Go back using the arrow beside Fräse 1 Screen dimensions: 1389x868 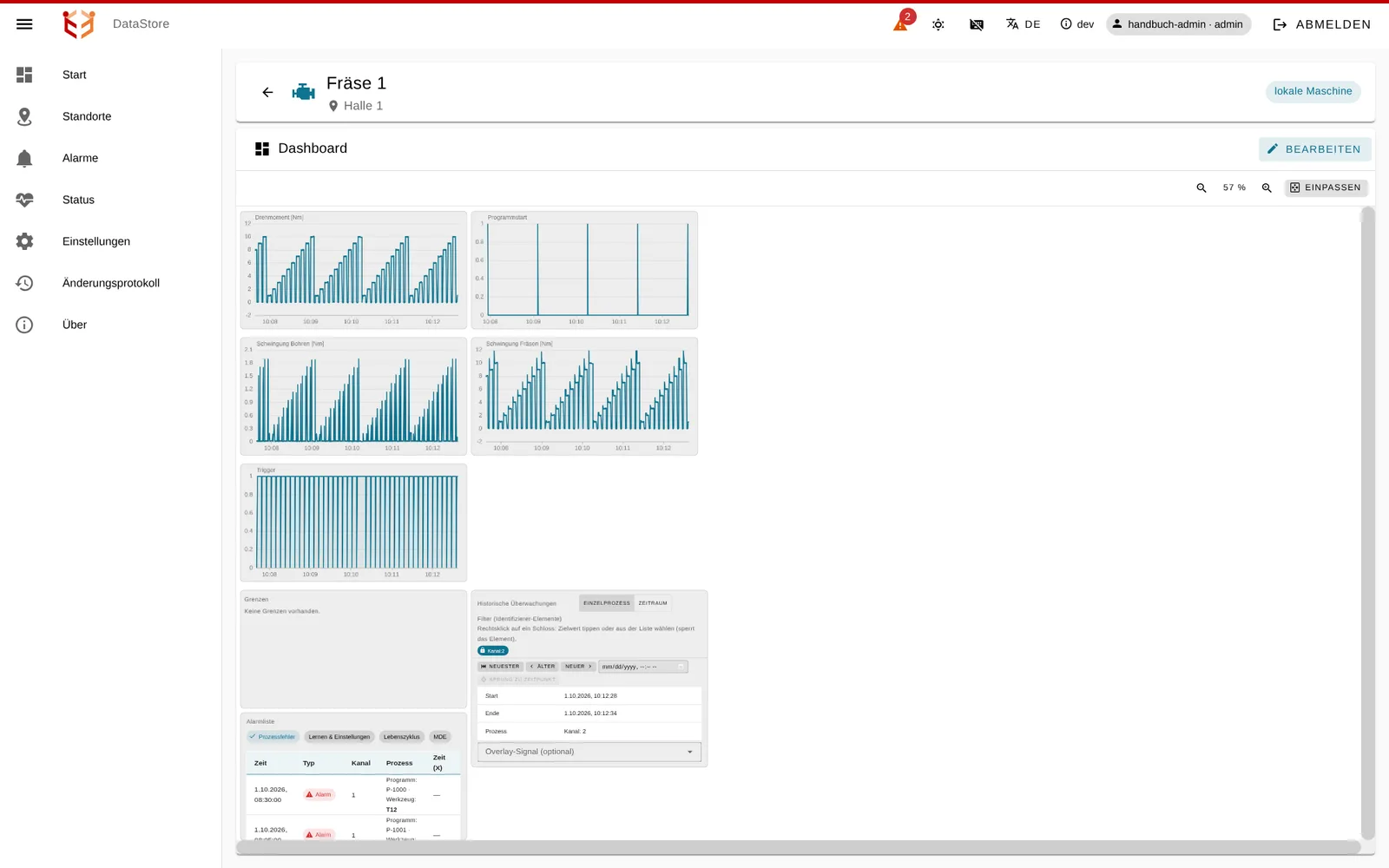click(x=267, y=92)
